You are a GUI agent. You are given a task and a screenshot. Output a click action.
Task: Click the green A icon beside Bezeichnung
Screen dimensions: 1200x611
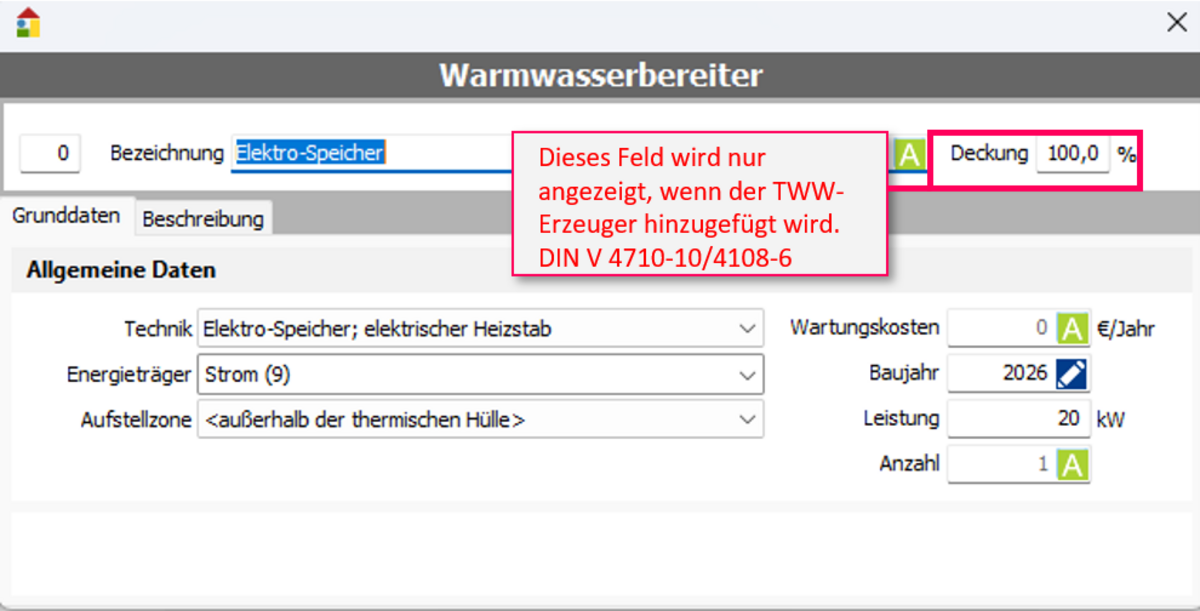(x=908, y=155)
